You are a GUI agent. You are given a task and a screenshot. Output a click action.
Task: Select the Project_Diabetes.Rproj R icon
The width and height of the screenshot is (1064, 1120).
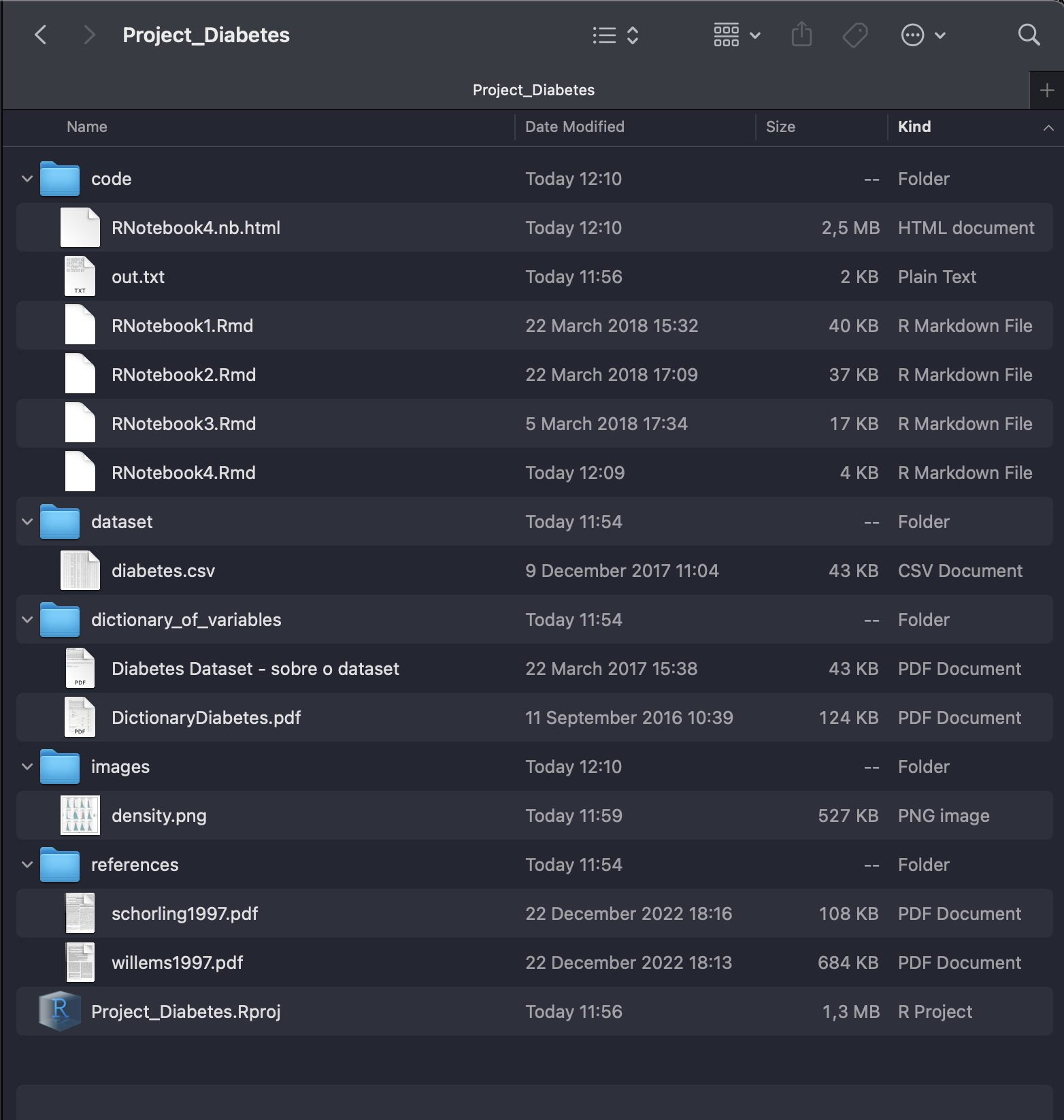[x=60, y=1011]
